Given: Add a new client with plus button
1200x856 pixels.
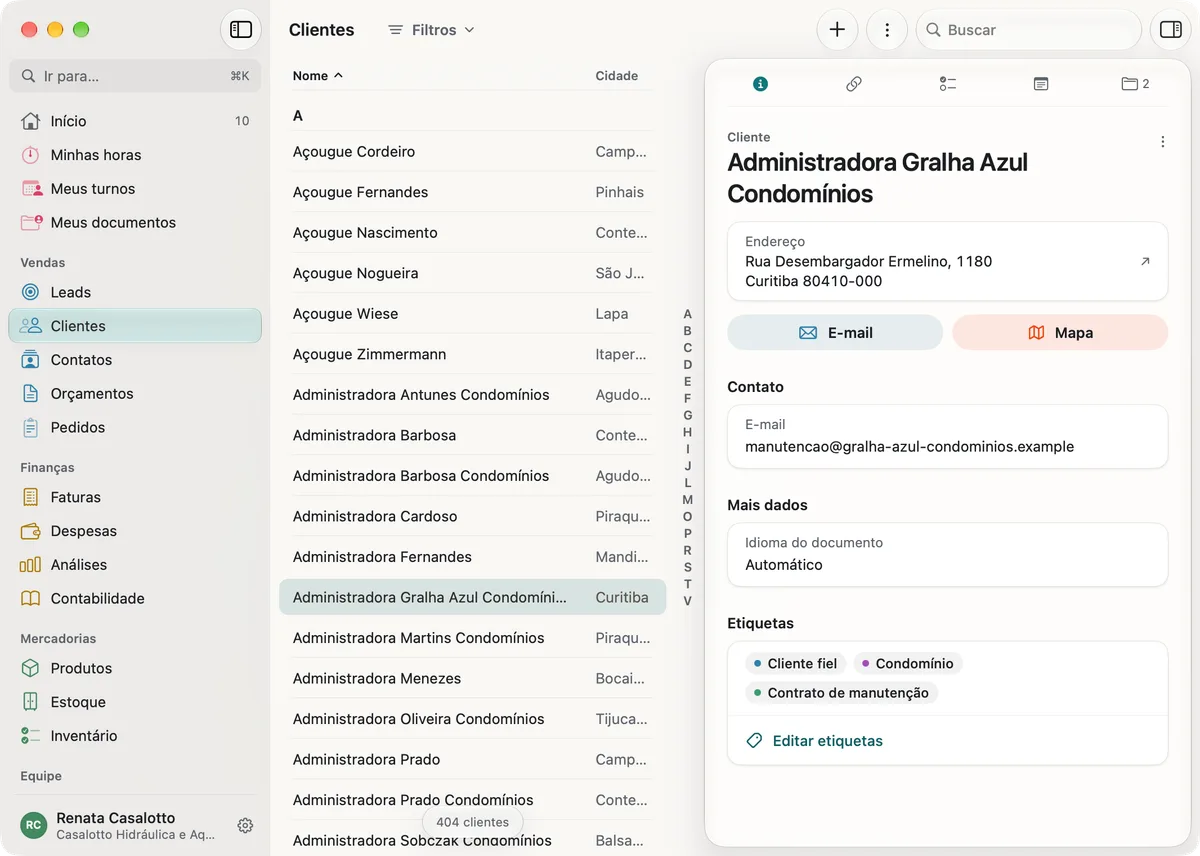Looking at the screenshot, I should click(837, 30).
